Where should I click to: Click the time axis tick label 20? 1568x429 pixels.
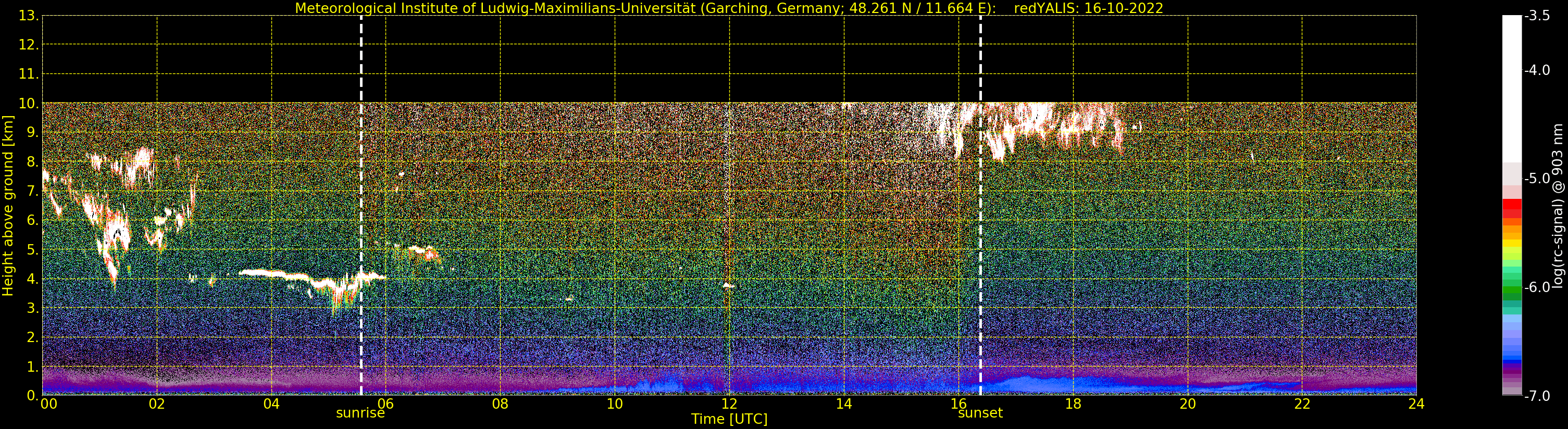(1188, 404)
